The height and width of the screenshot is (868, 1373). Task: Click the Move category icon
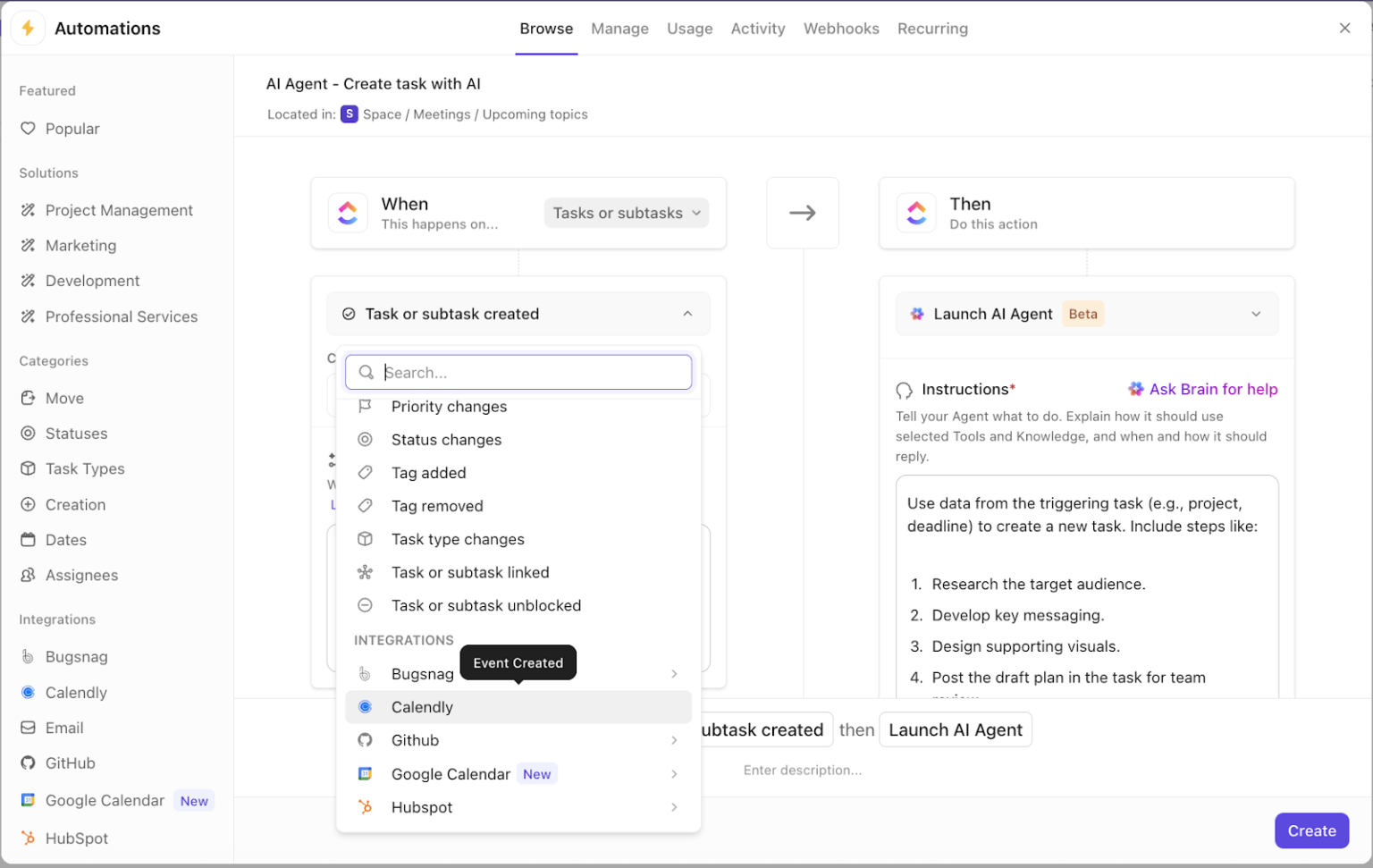[x=28, y=398]
